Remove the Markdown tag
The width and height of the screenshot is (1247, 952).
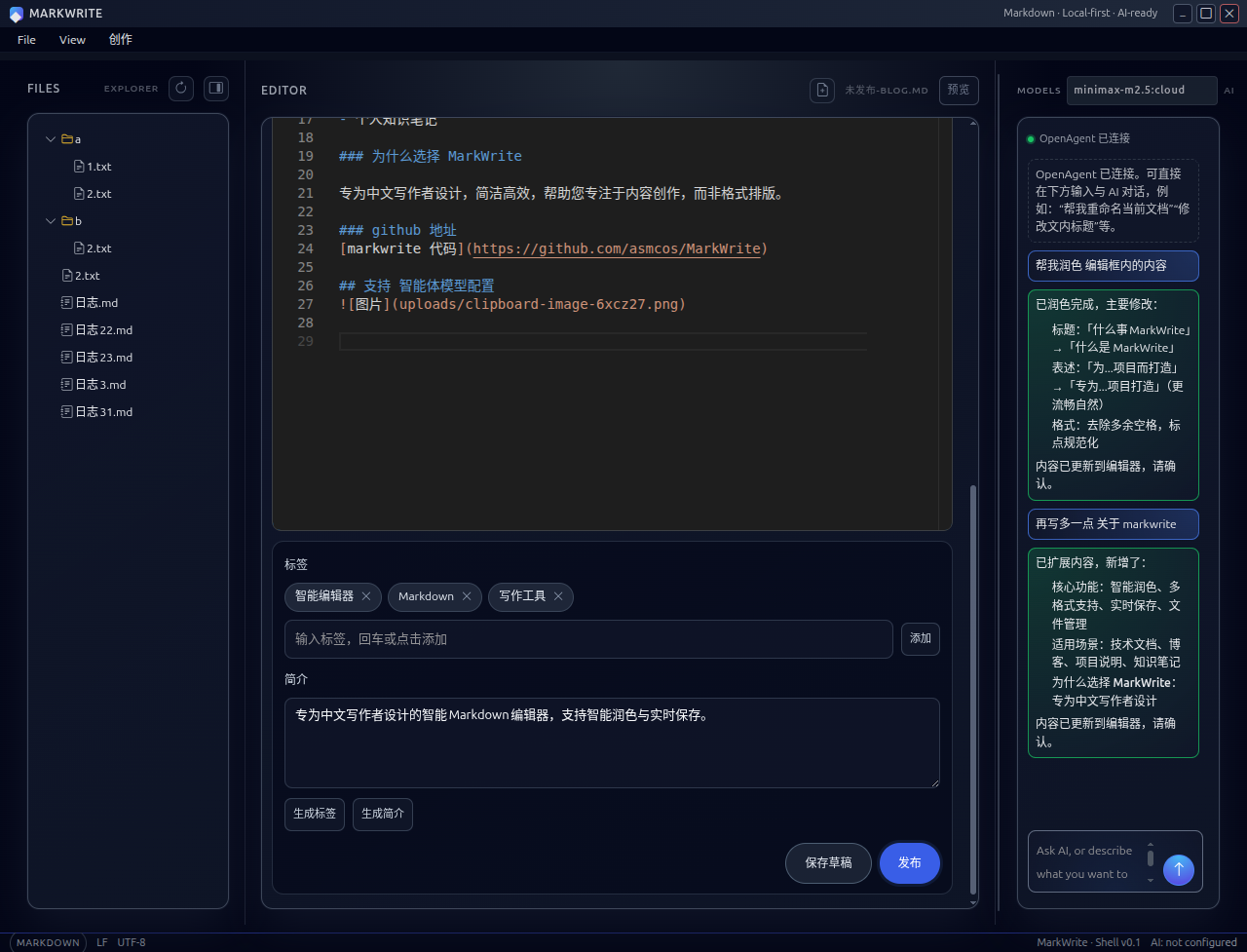467,596
